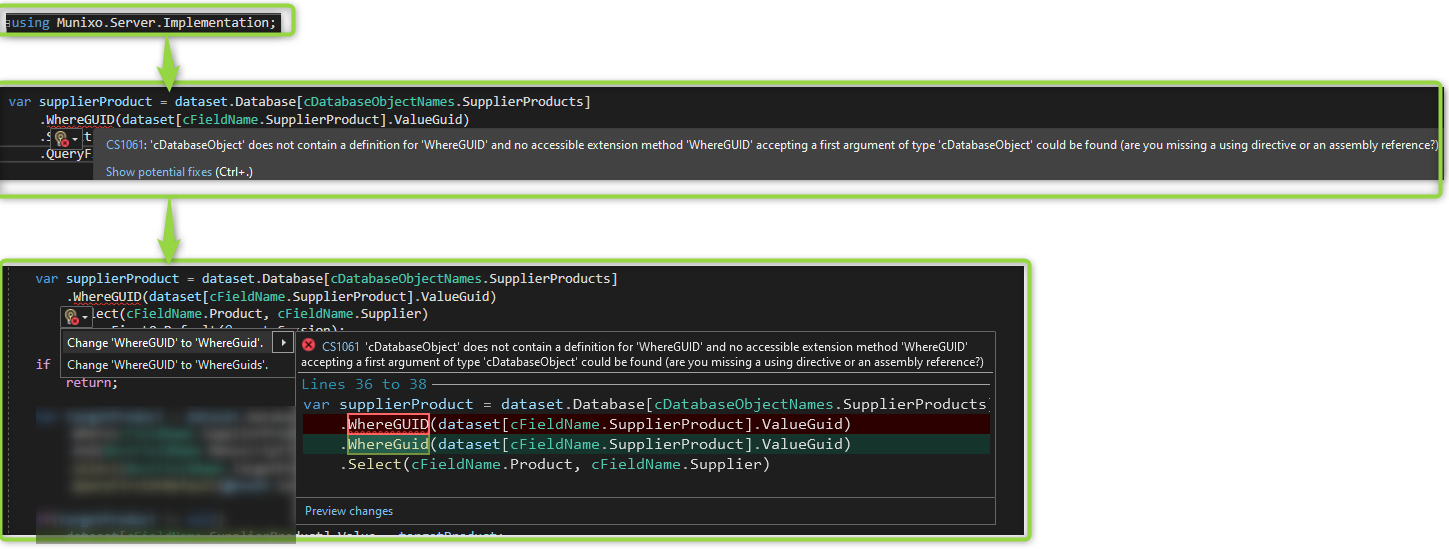
Task: Click the return; statement in the code
Action: (92, 383)
